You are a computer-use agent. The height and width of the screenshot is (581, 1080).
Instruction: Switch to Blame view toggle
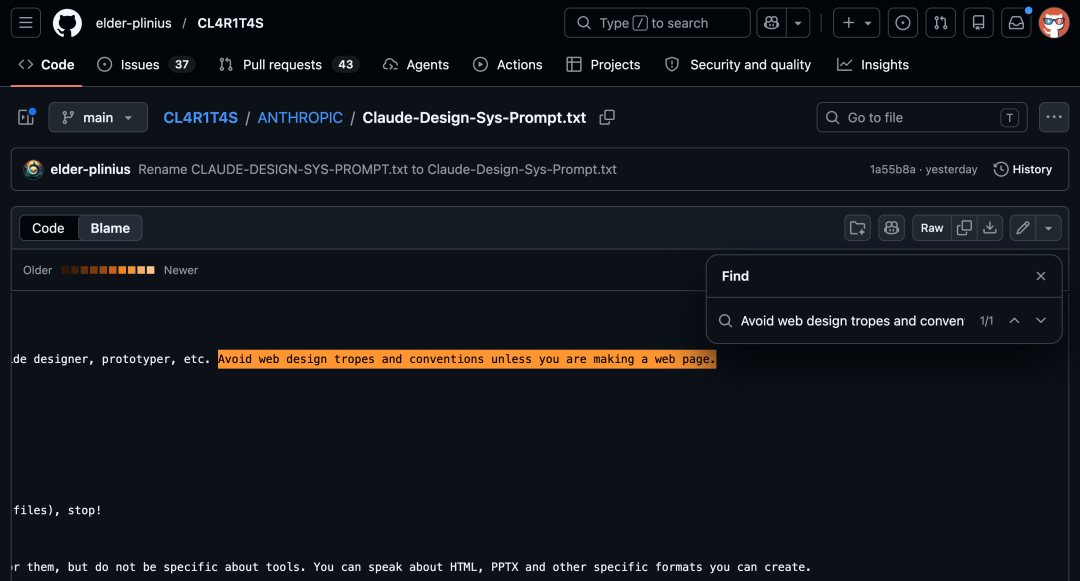pos(110,228)
